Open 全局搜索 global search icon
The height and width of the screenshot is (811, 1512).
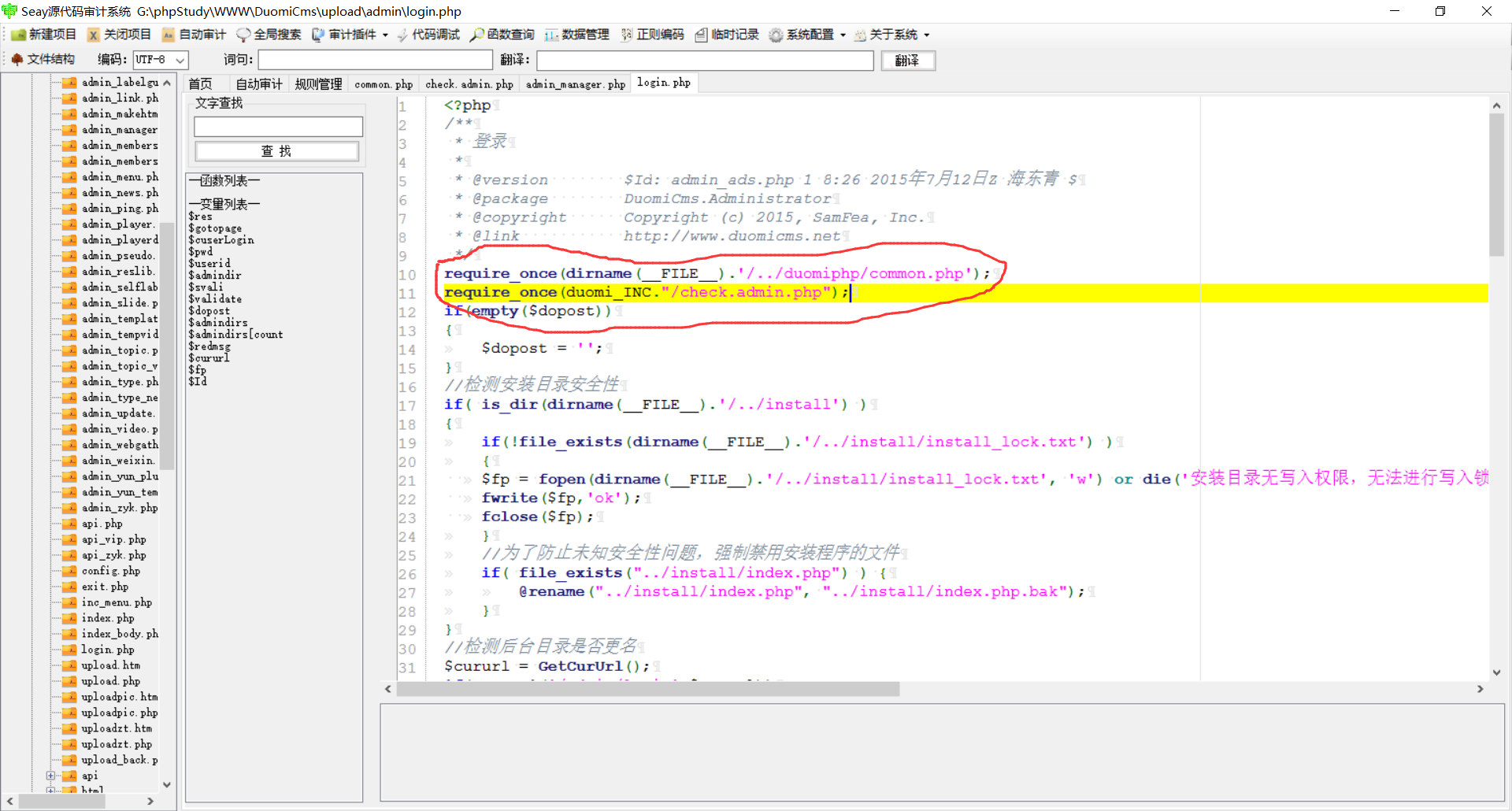[243, 35]
